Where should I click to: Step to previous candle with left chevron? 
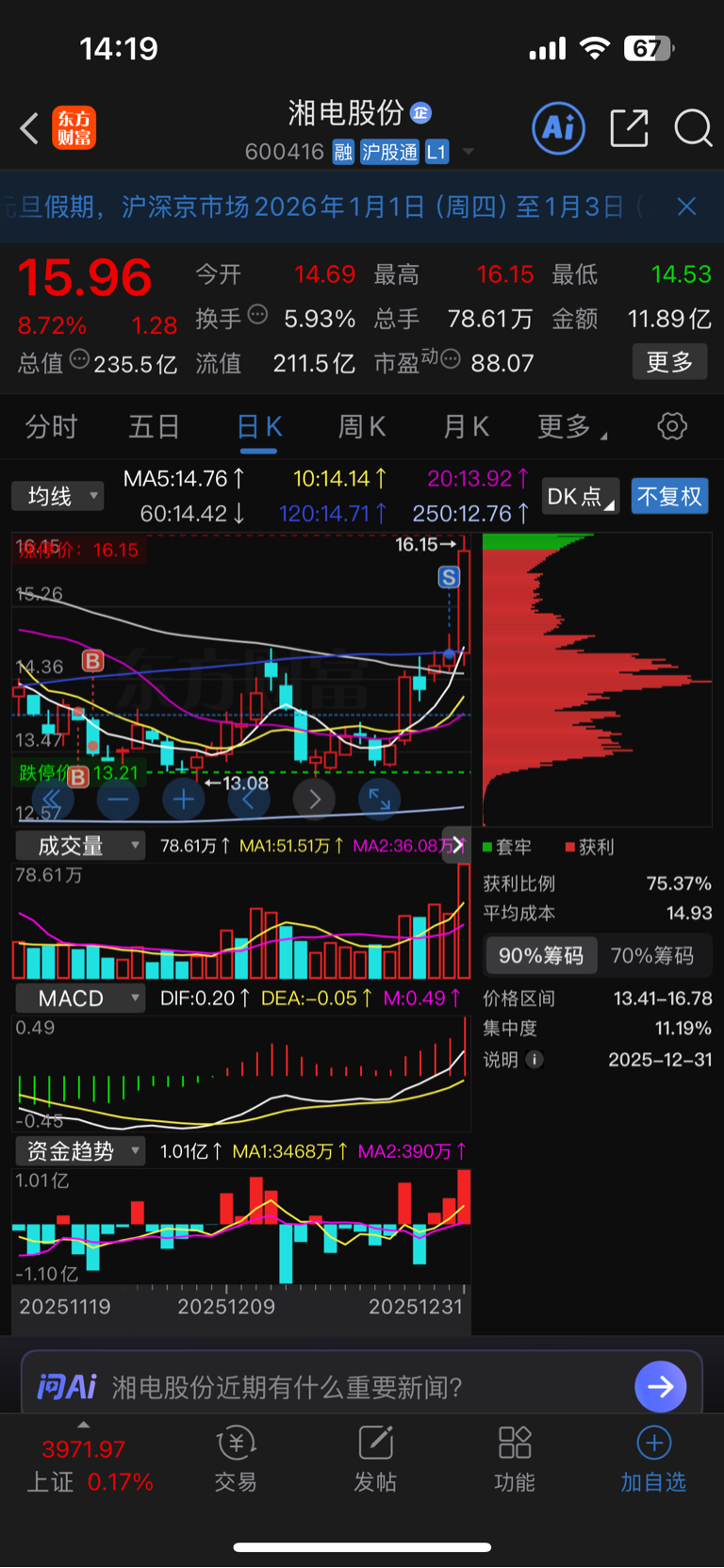click(x=249, y=800)
